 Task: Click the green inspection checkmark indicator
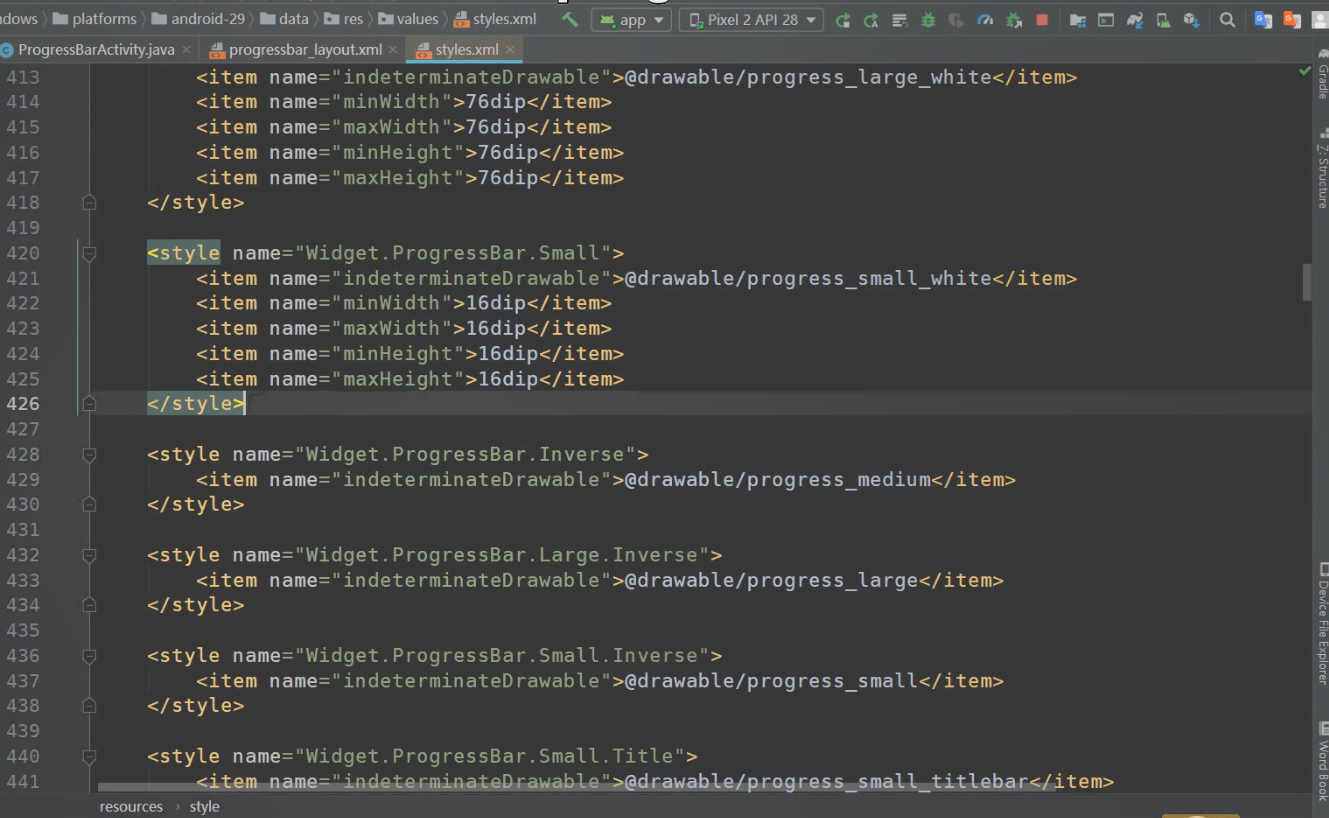coord(1305,71)
